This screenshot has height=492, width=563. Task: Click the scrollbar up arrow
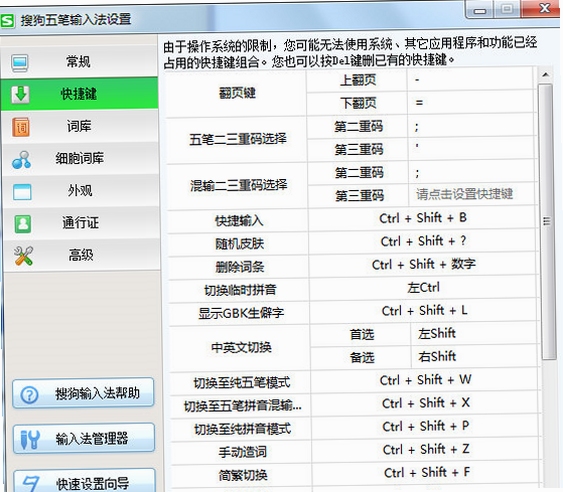[545, 75]
